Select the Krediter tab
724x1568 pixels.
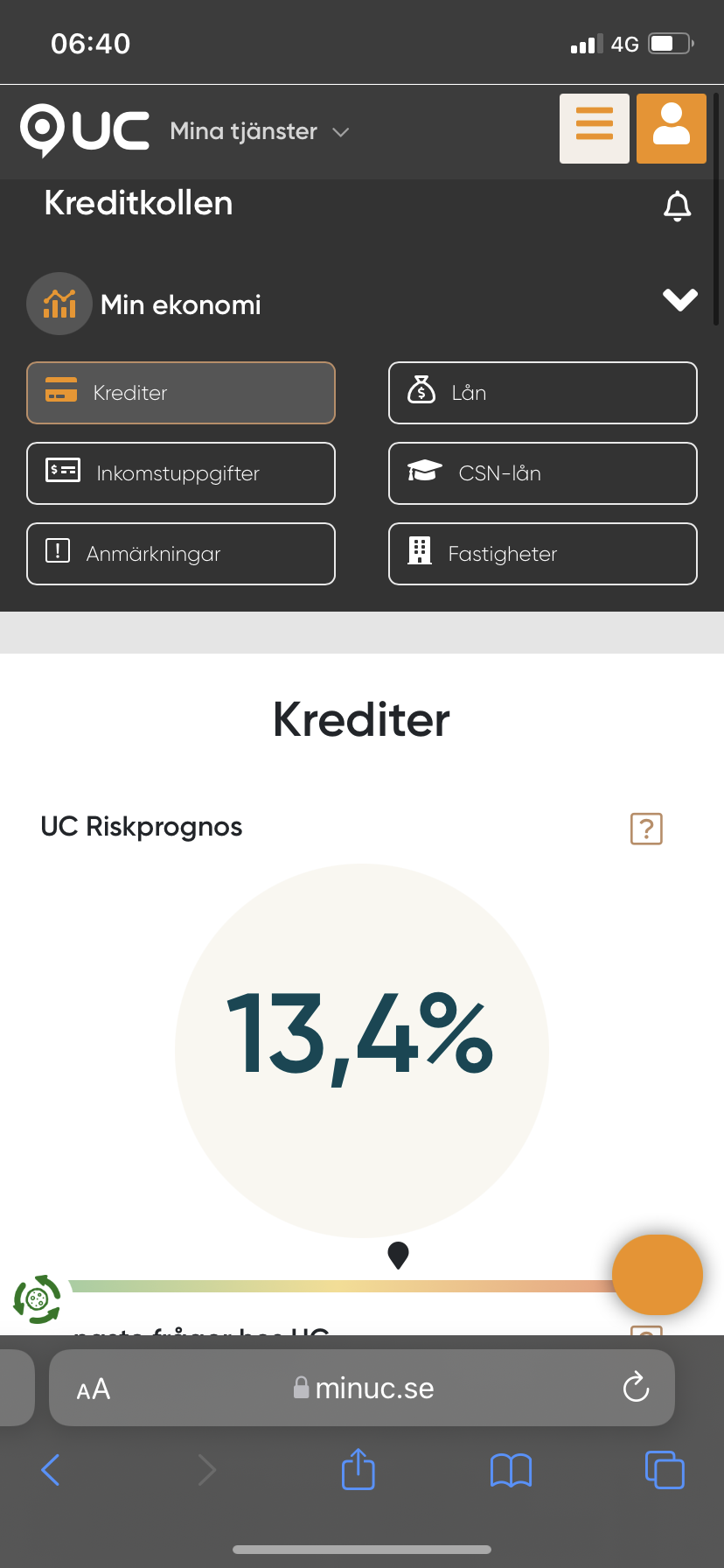click(x=181, y=393)
